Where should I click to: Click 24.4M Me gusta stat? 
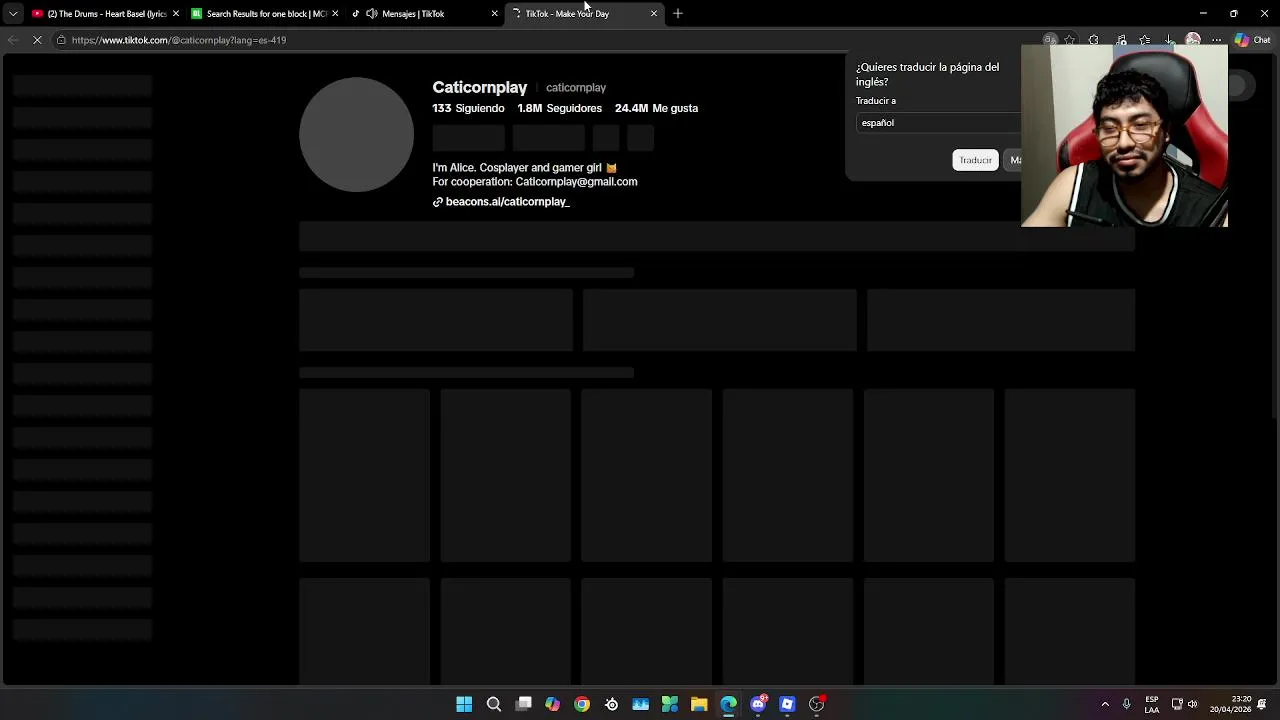656,108
